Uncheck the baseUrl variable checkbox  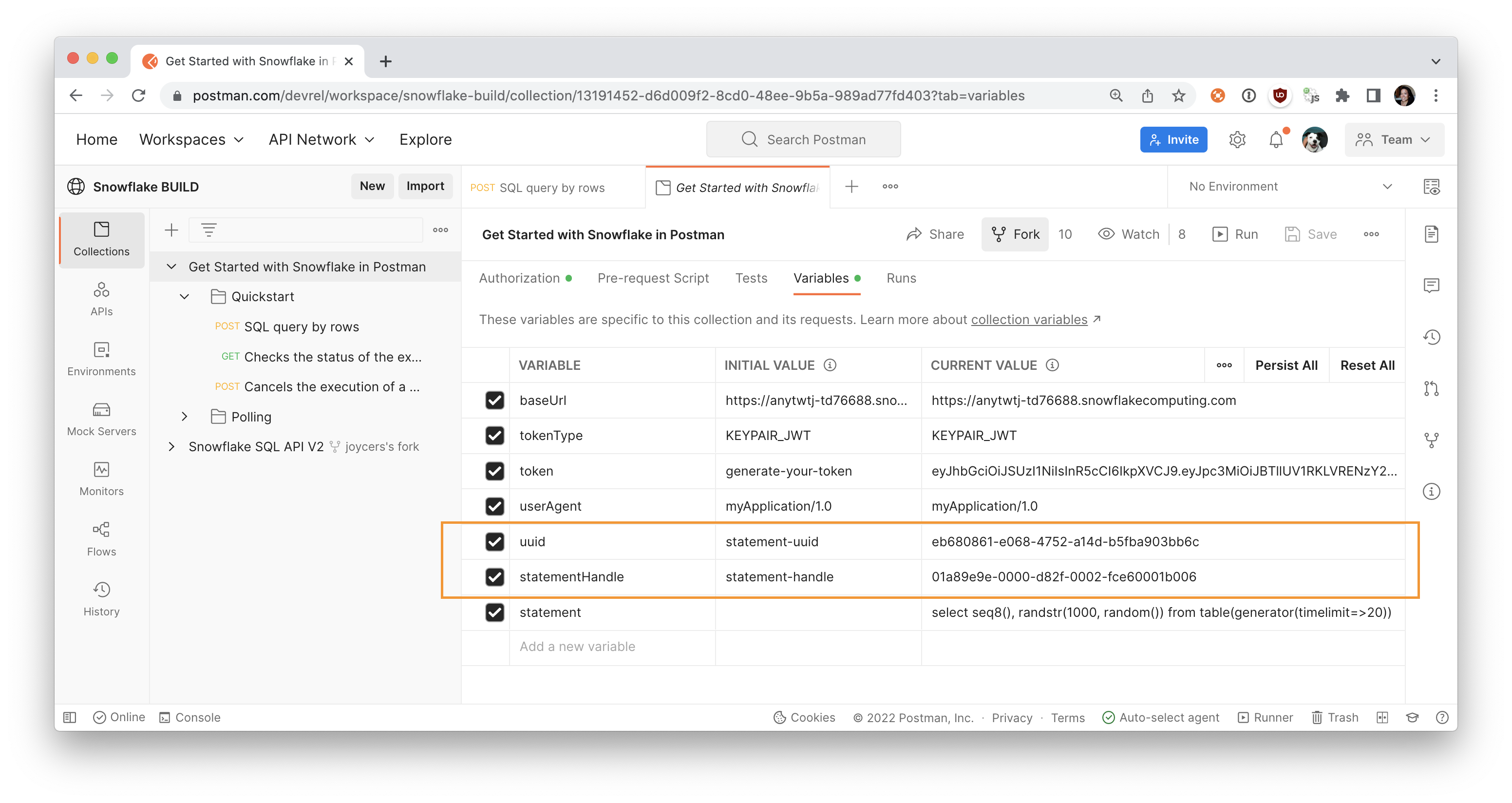(494, 401)
